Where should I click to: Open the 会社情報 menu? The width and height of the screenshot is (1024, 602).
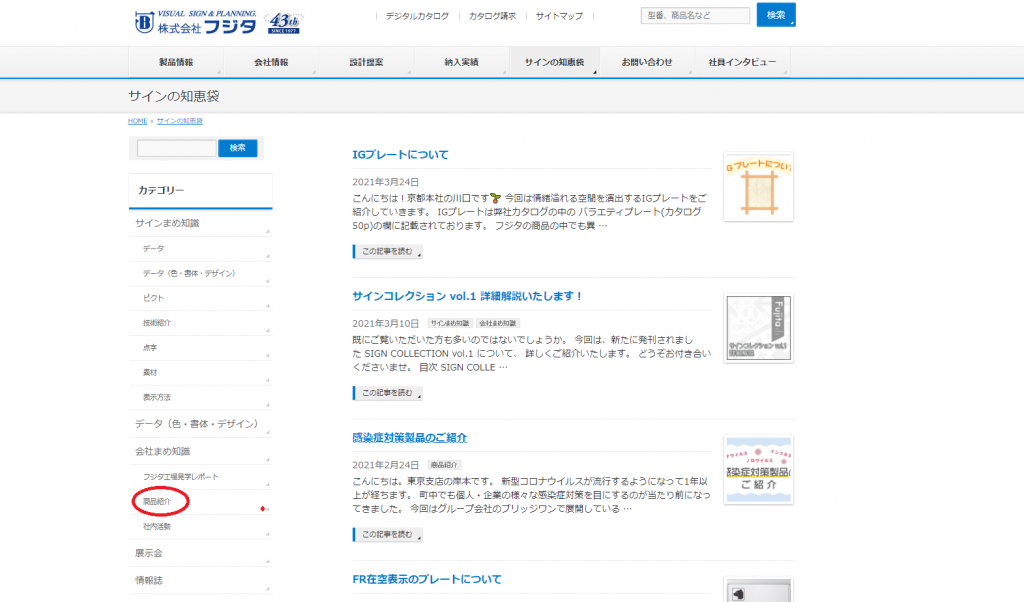point(271,62)
